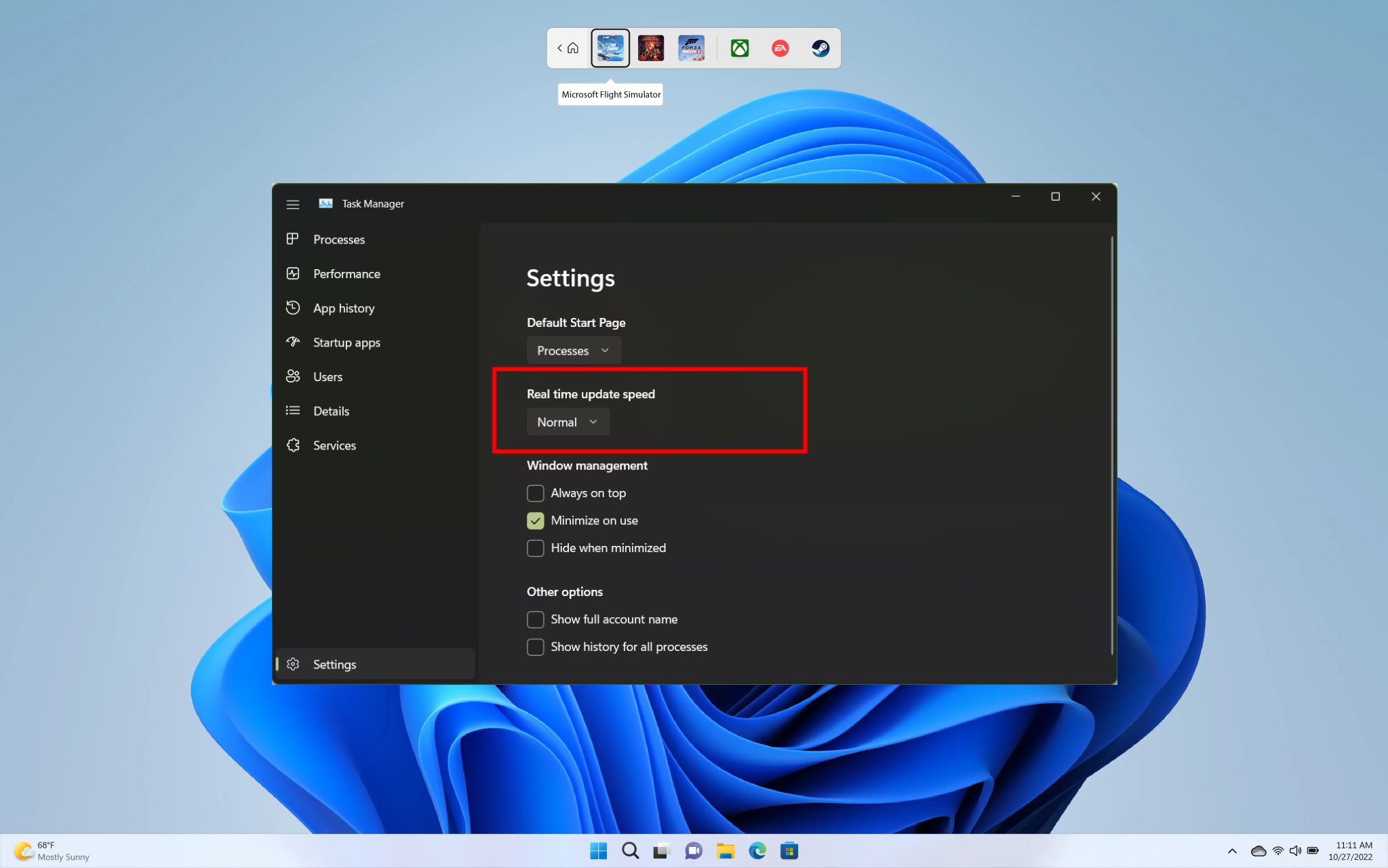Click the App history clock icon
This screenshot has height=868, width=1388.
(293, 308)
